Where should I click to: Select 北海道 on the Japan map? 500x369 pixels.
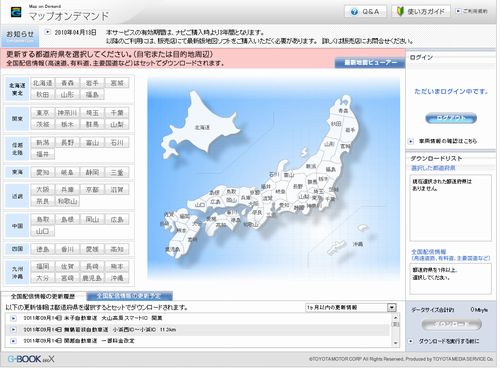[x=202, y=127]
